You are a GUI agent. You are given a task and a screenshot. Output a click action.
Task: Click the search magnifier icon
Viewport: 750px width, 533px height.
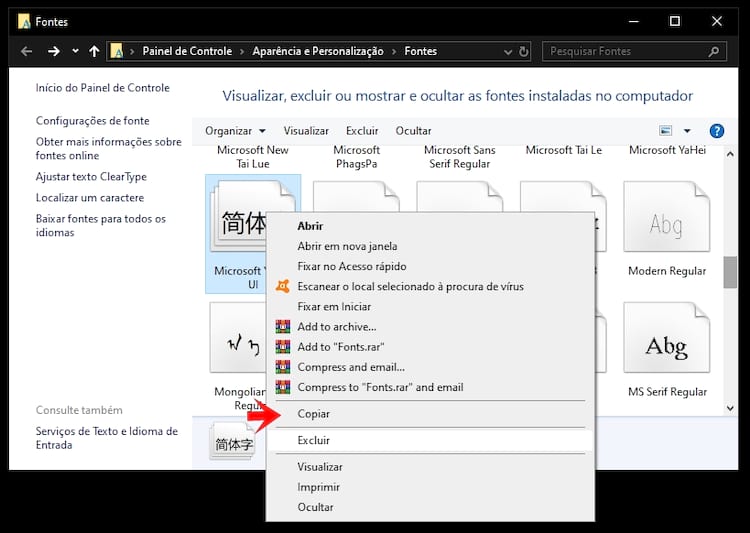tap(714, 51)
